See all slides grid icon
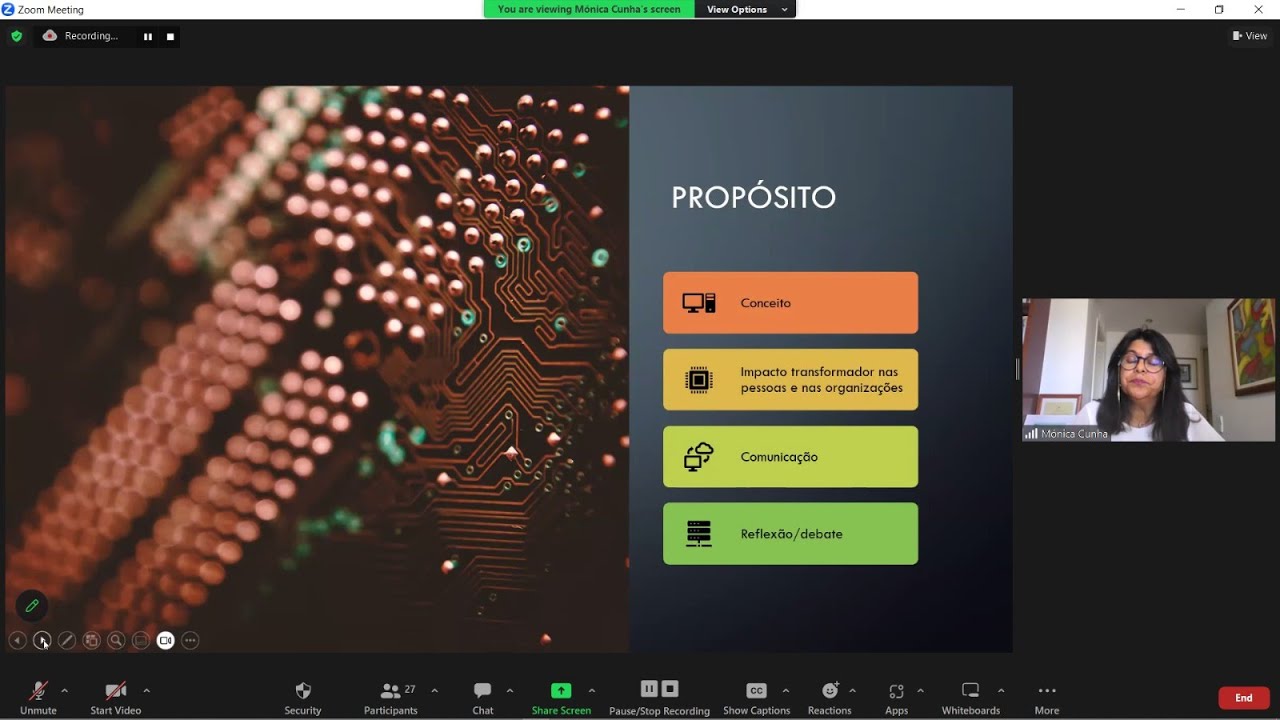 pos(91,640)
